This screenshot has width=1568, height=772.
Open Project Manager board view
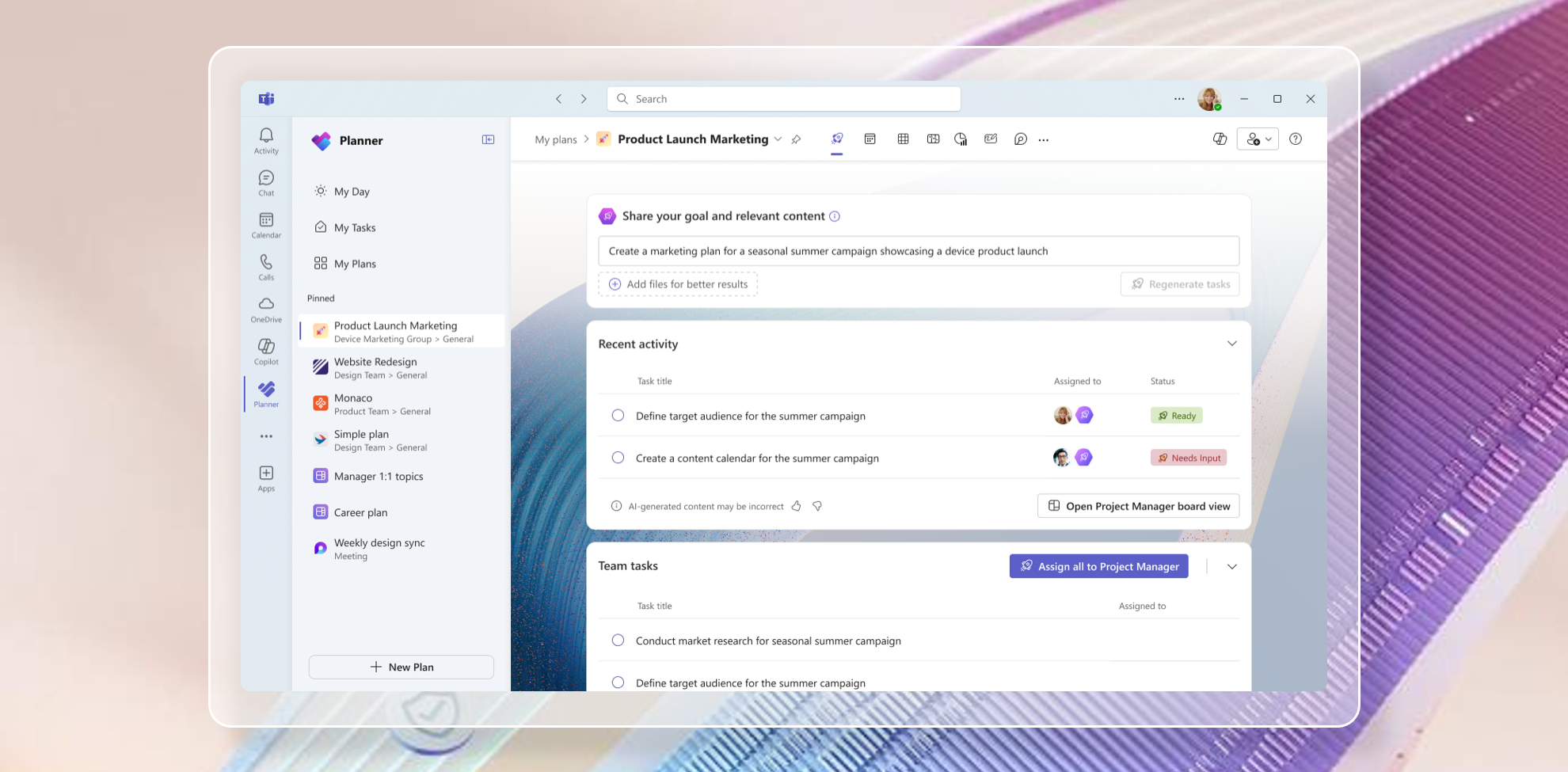click(x=1137, y=506)
